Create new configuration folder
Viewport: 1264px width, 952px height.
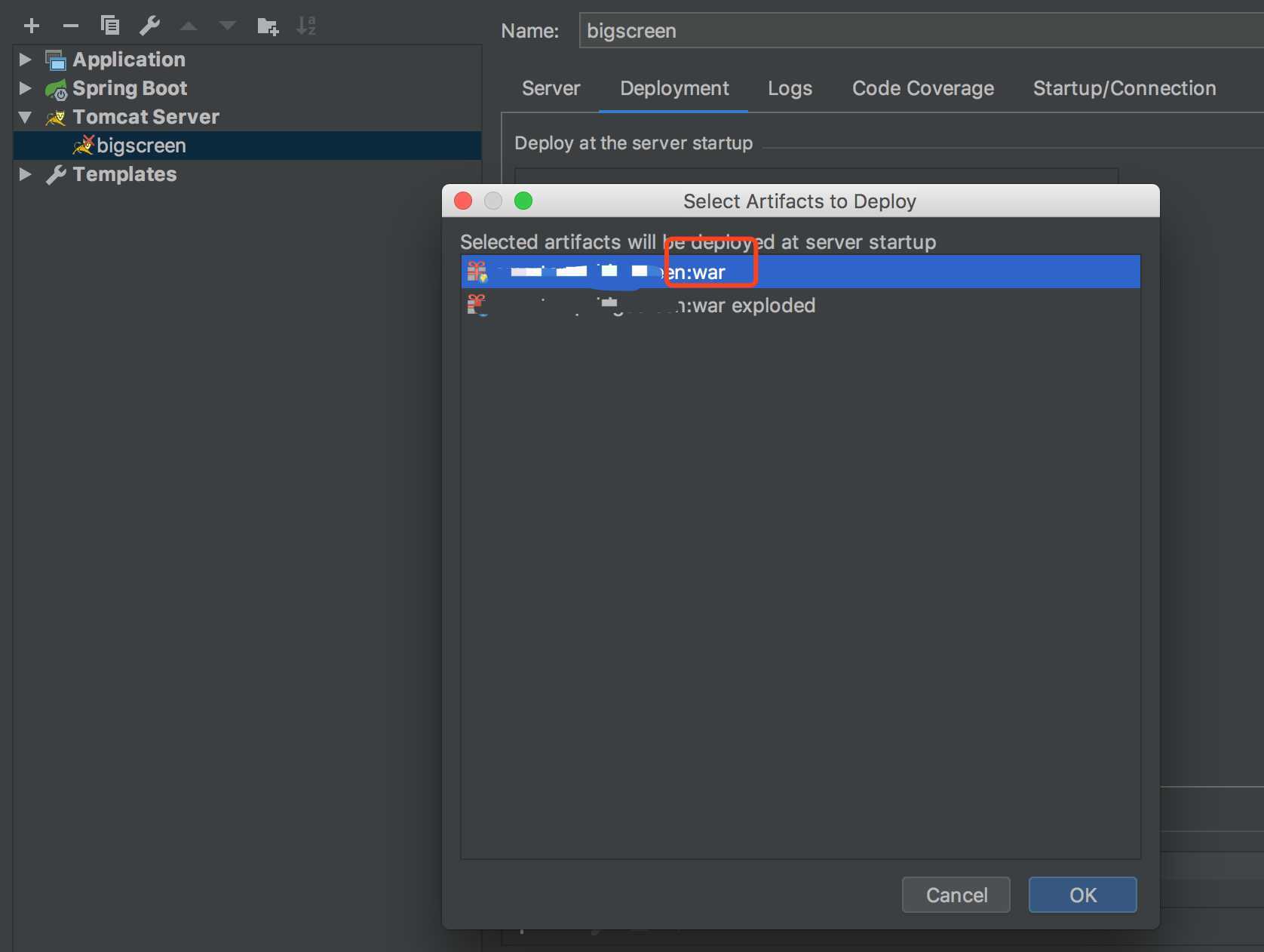pyautogui.click(x=268, y=26)
